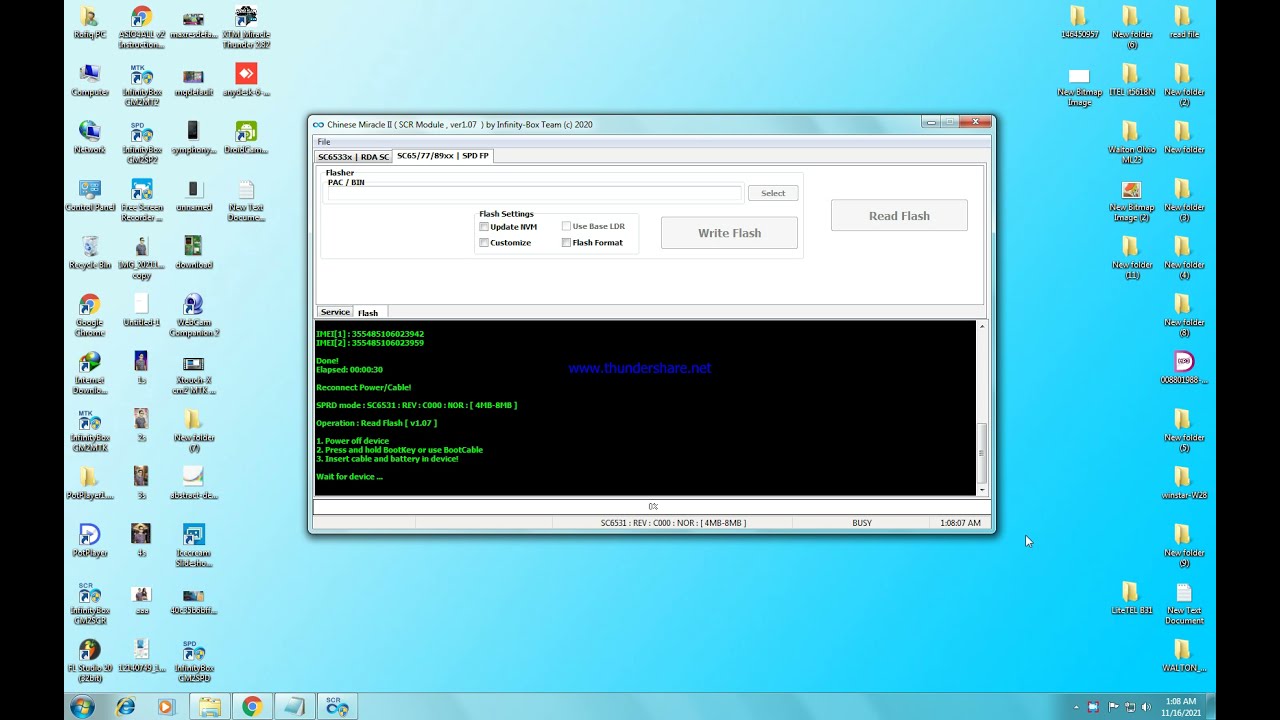This screenshot has width=1280, height=720.
Task: Open Free Screen Recorder shortcut
Action: 142,201
